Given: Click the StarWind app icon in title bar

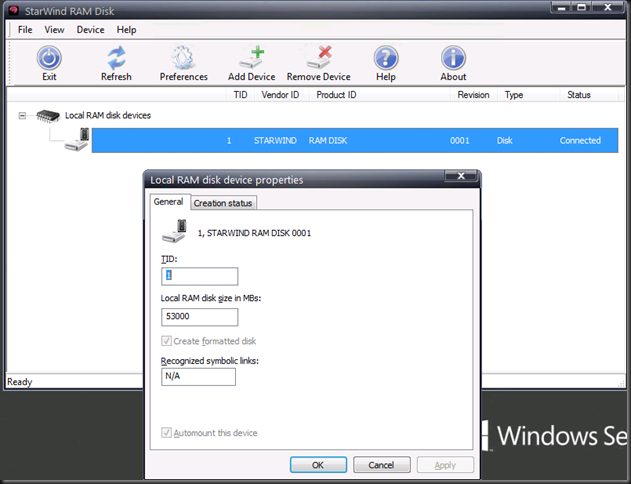Looking at the screenshot, I should 14,10.
